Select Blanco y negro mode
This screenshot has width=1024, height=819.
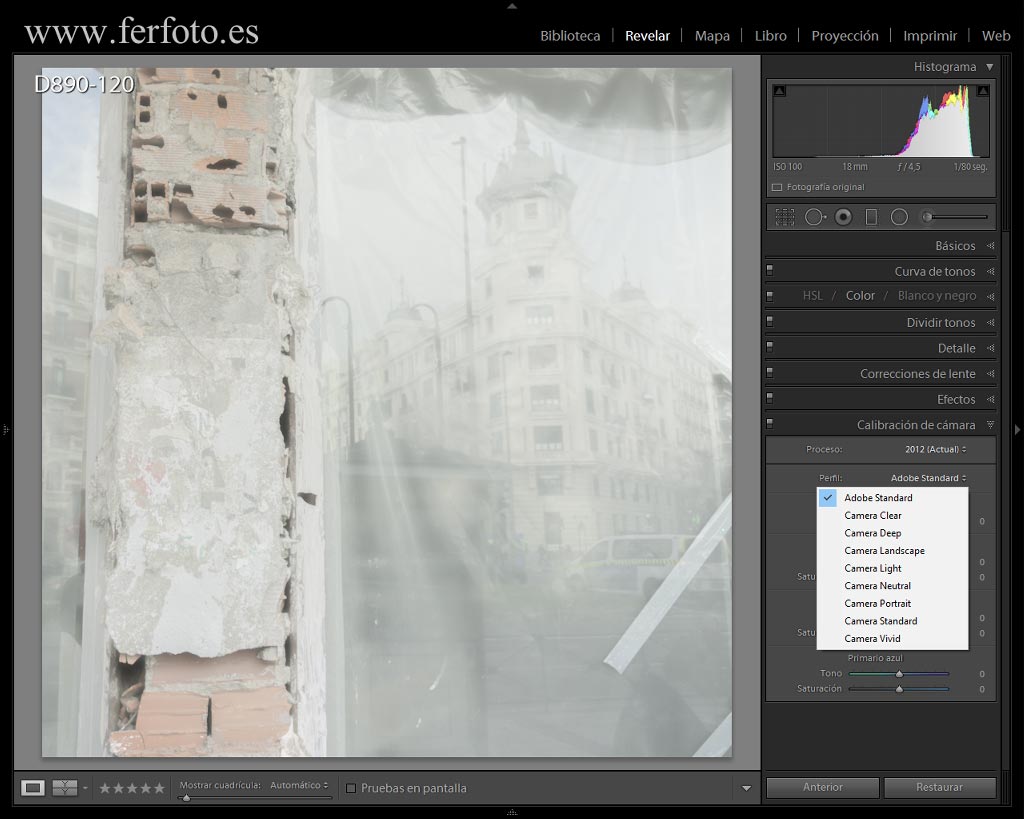(936, 296)
